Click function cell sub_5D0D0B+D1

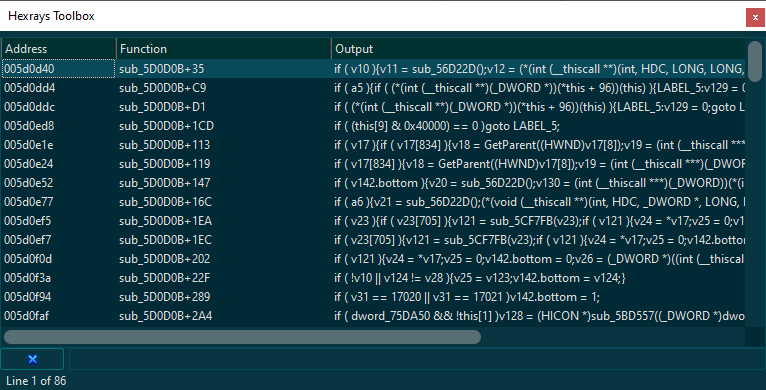pyautogui.click(x=163, y=107)
